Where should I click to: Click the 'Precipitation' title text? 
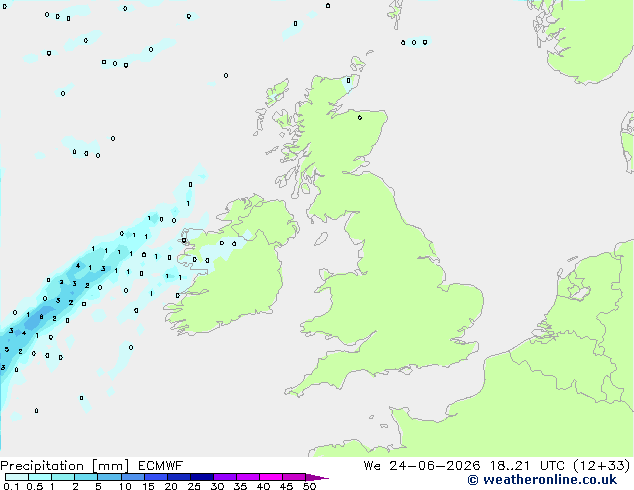coord(42,466)
